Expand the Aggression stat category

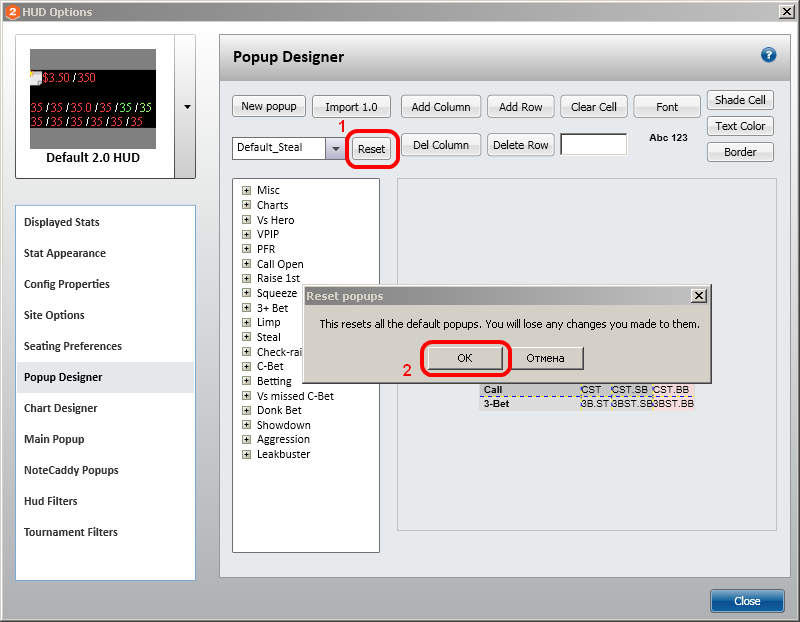[x=246, y=439]
